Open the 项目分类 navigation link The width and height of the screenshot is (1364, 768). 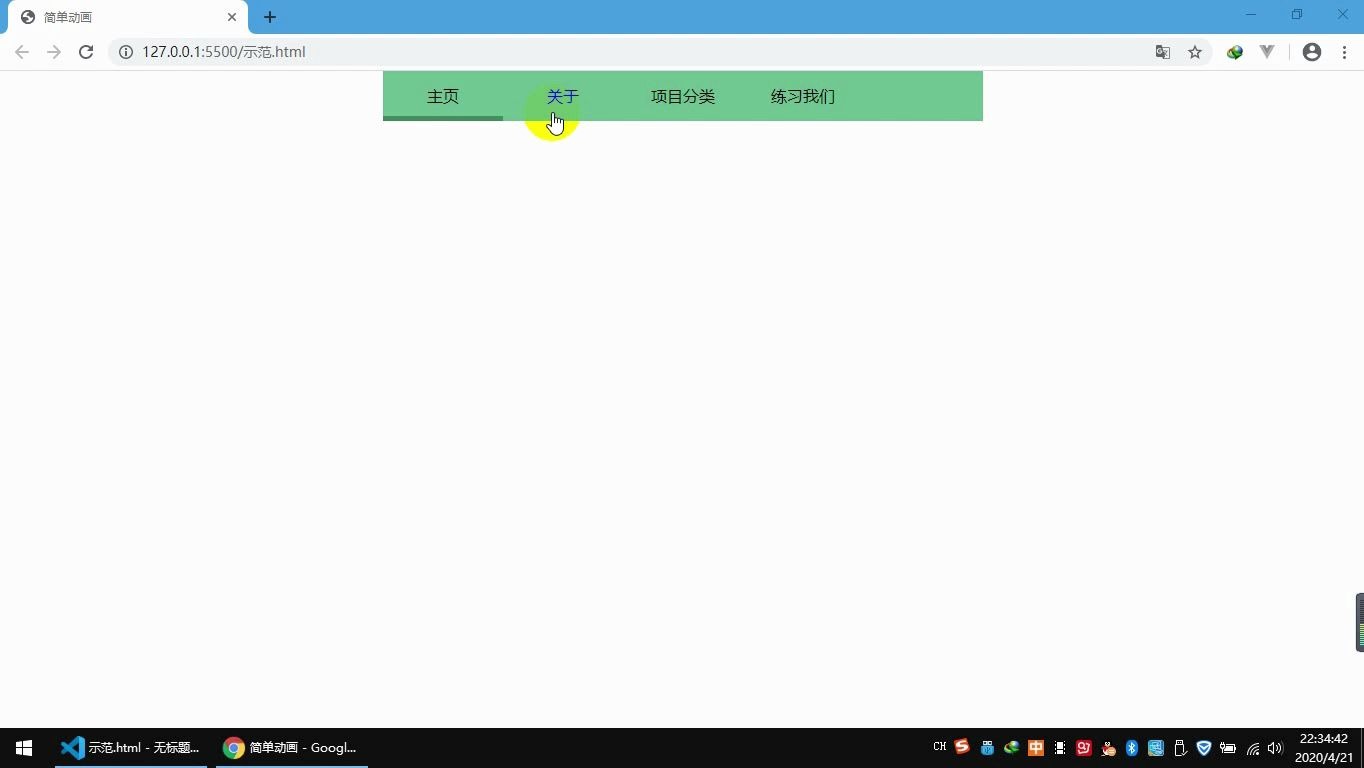point(683,96)
